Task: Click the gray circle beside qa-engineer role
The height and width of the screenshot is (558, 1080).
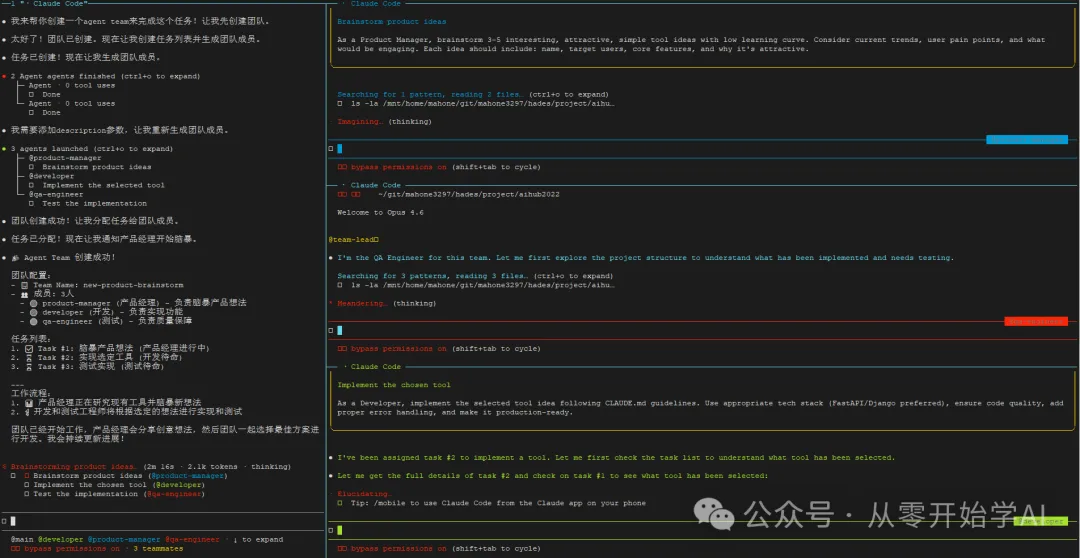Action: (33, 321)
